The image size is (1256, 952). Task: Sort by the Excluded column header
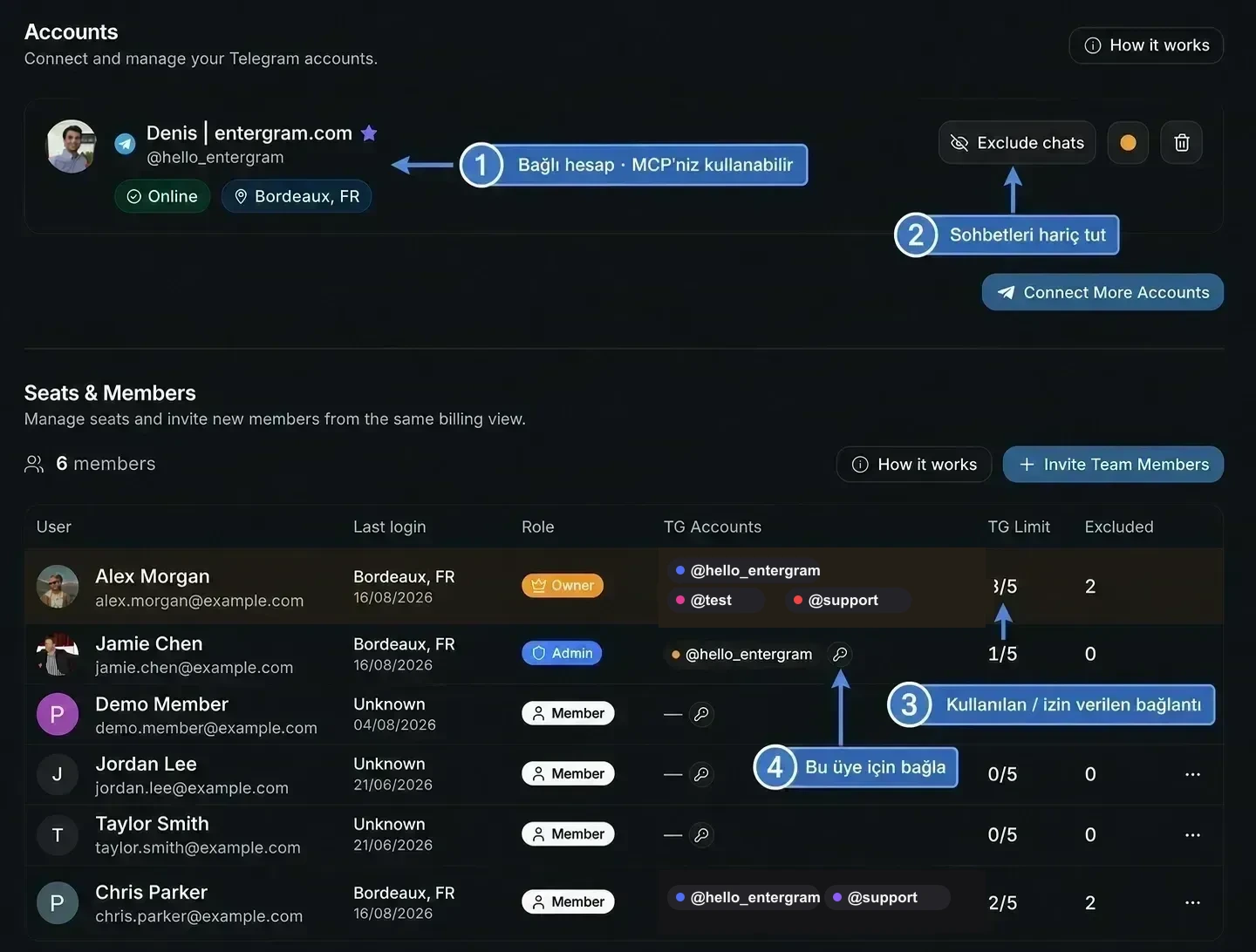pyautogui.click(x=1119, y=527)
